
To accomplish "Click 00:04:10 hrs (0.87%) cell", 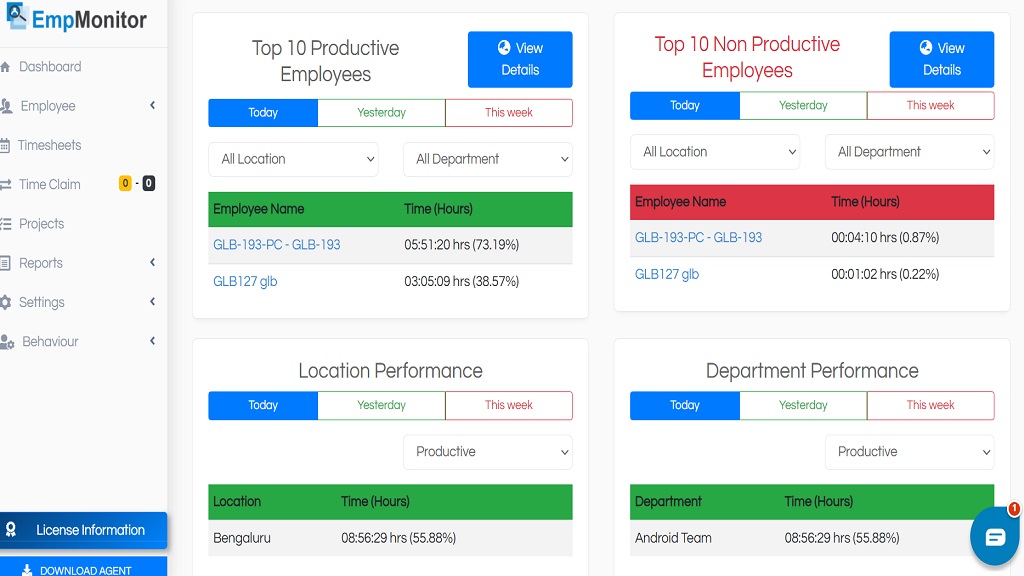I will (x=885, y=238).
